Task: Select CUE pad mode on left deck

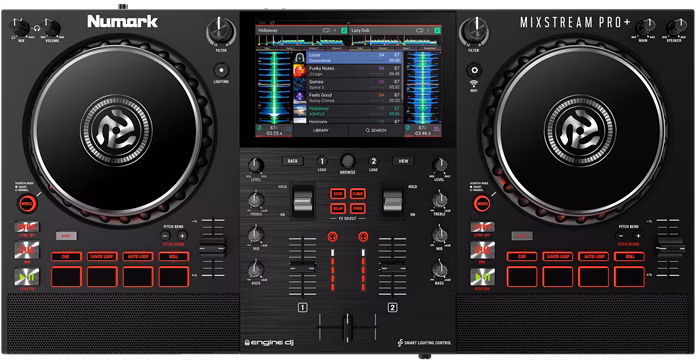Action: coord(66,256)
